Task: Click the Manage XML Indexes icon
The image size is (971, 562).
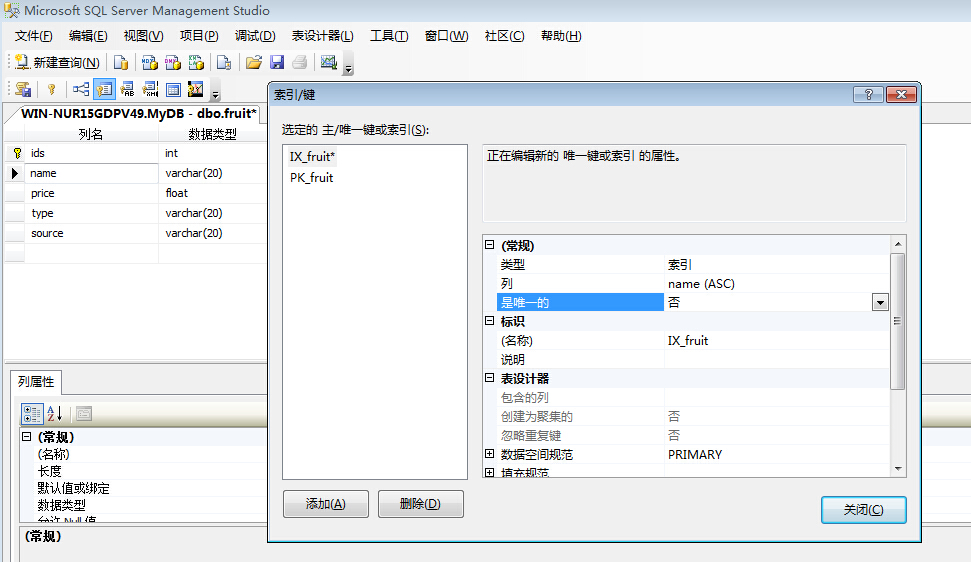Action: (x=150, y=90)
